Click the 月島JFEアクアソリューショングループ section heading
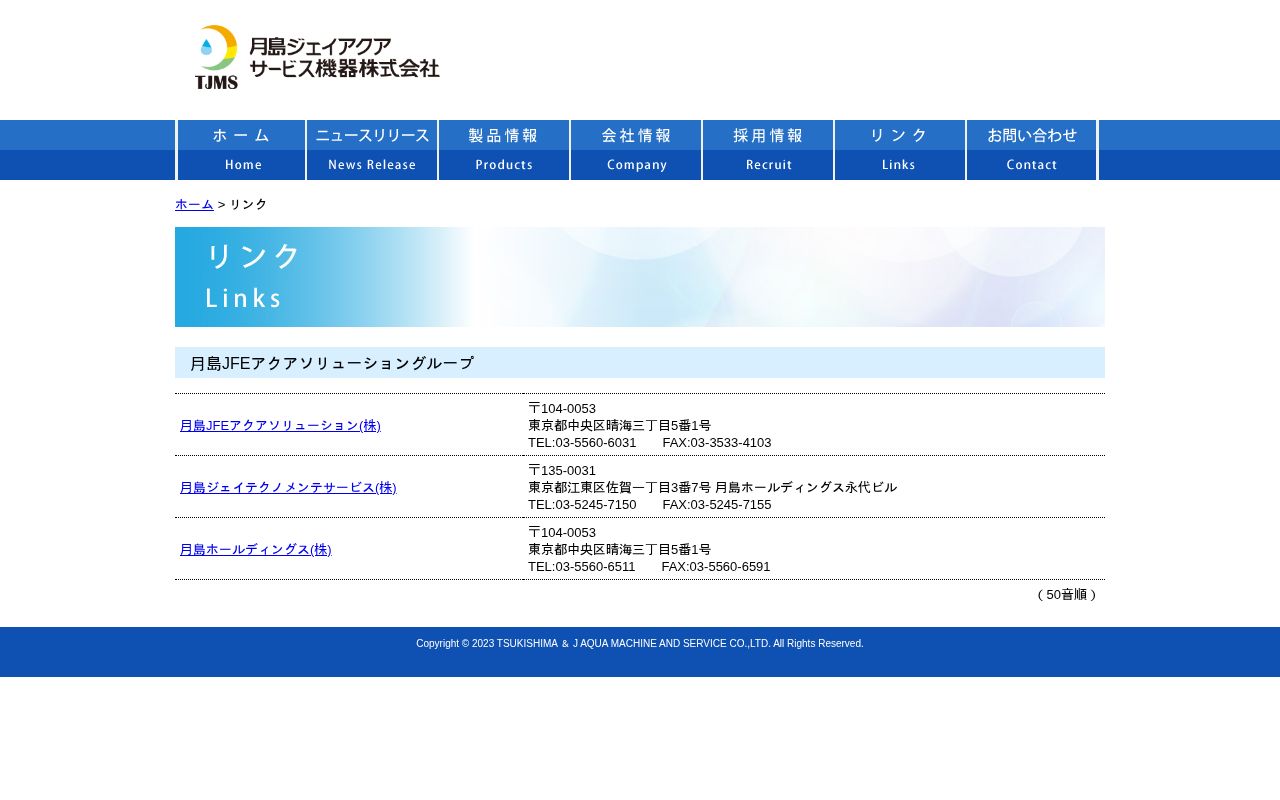Screen dimensions: 1280x800 coord(332,363)
